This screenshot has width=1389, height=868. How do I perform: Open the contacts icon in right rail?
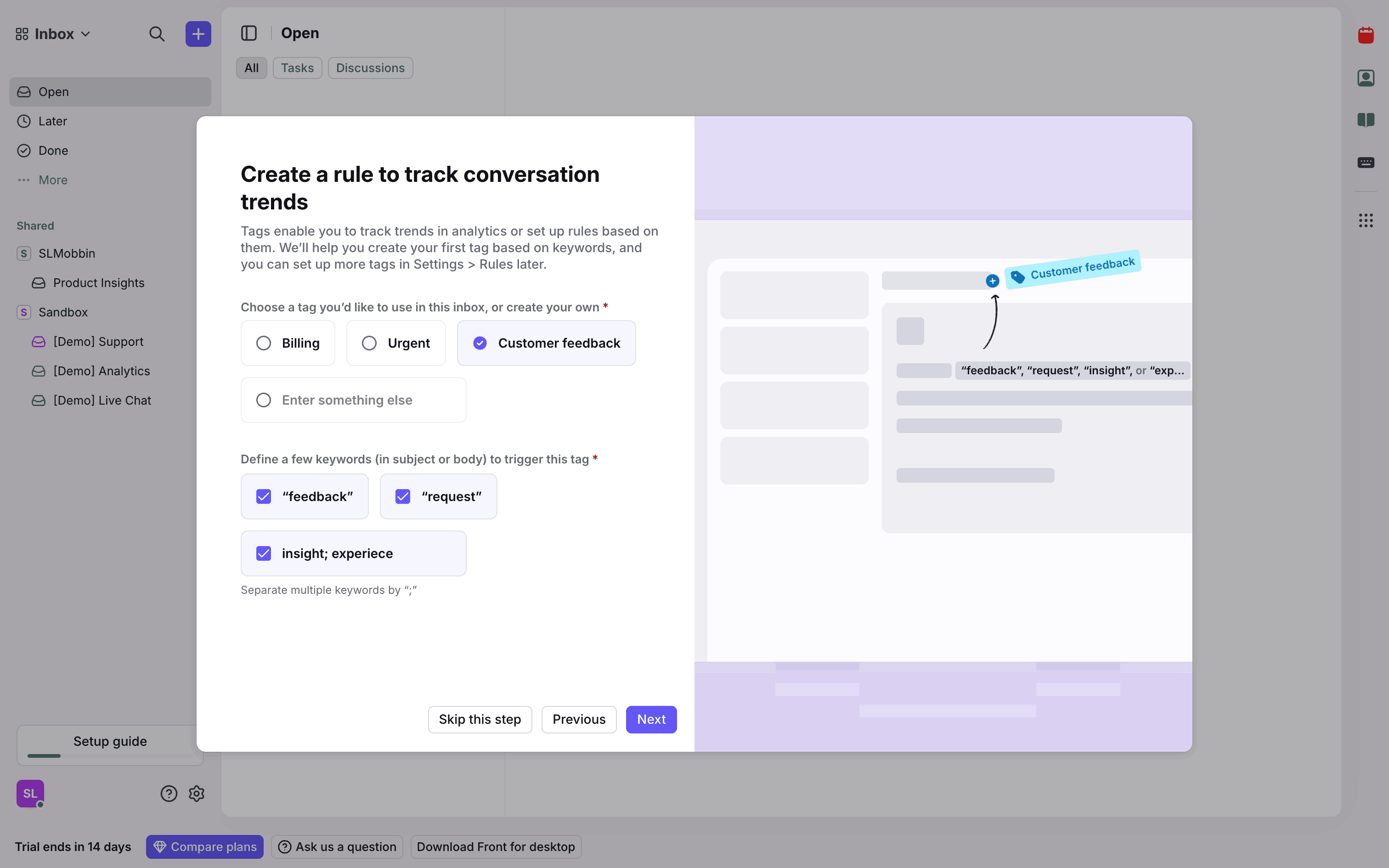[x=1366, y=78]
